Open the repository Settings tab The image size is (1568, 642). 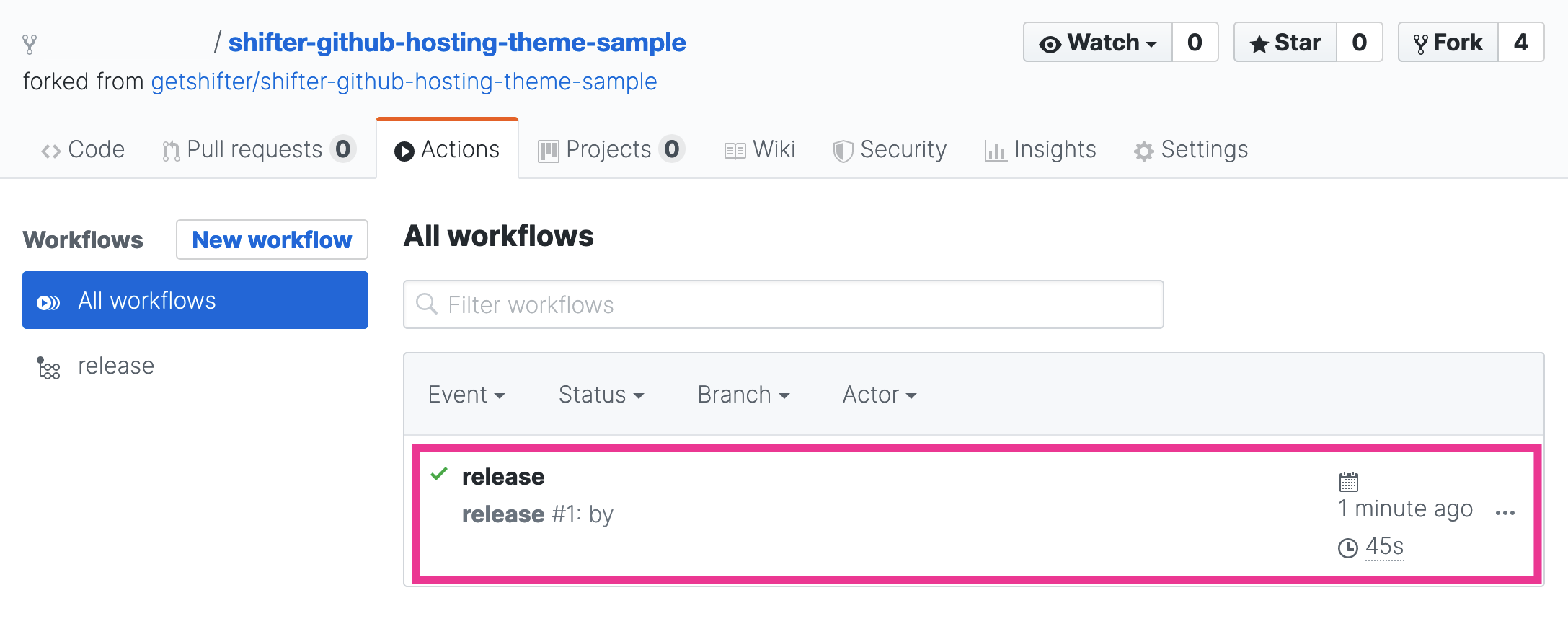coord(1190,149)
